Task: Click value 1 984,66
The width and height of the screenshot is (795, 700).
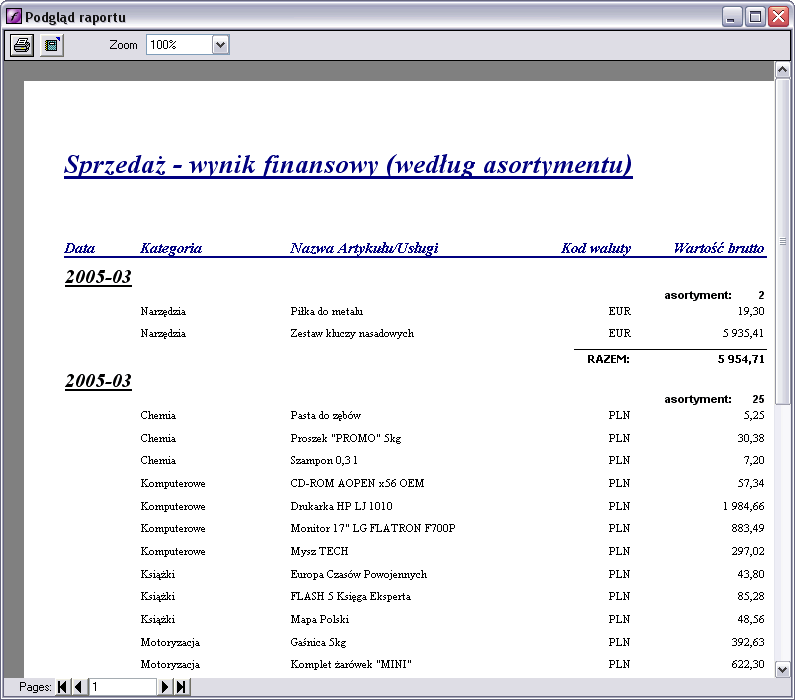Action: click(x=743, y=506)
